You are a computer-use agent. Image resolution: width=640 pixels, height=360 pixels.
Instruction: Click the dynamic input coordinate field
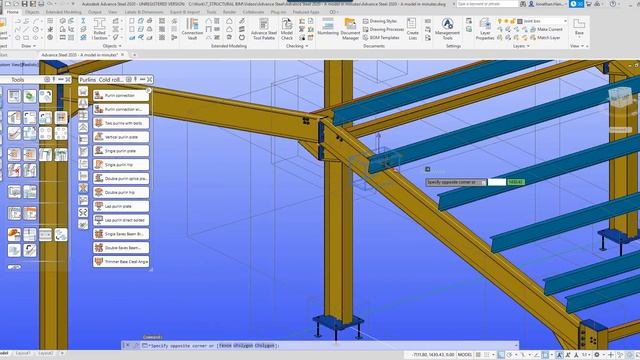coord(496,182)
